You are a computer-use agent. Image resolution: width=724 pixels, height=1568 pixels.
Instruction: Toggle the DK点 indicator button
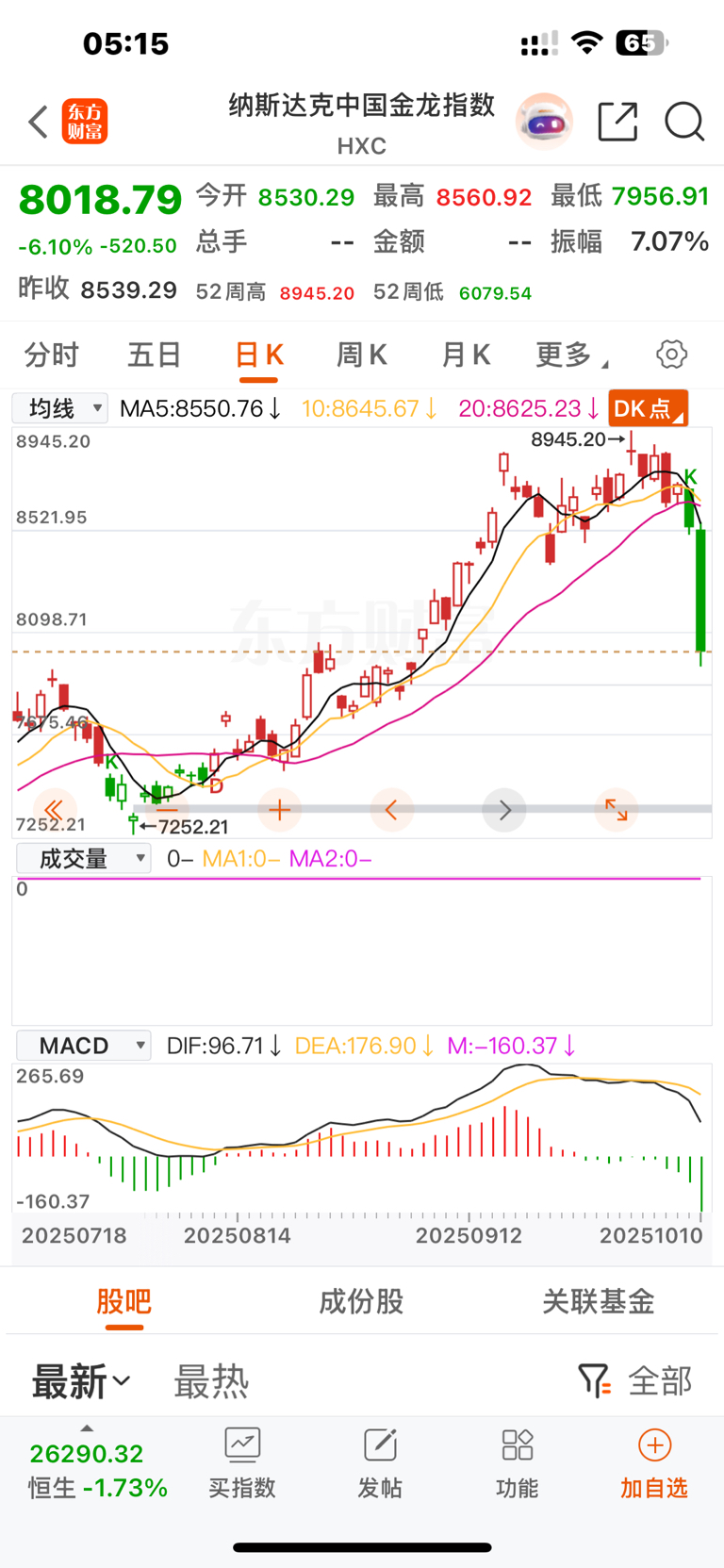coord(649,408)
